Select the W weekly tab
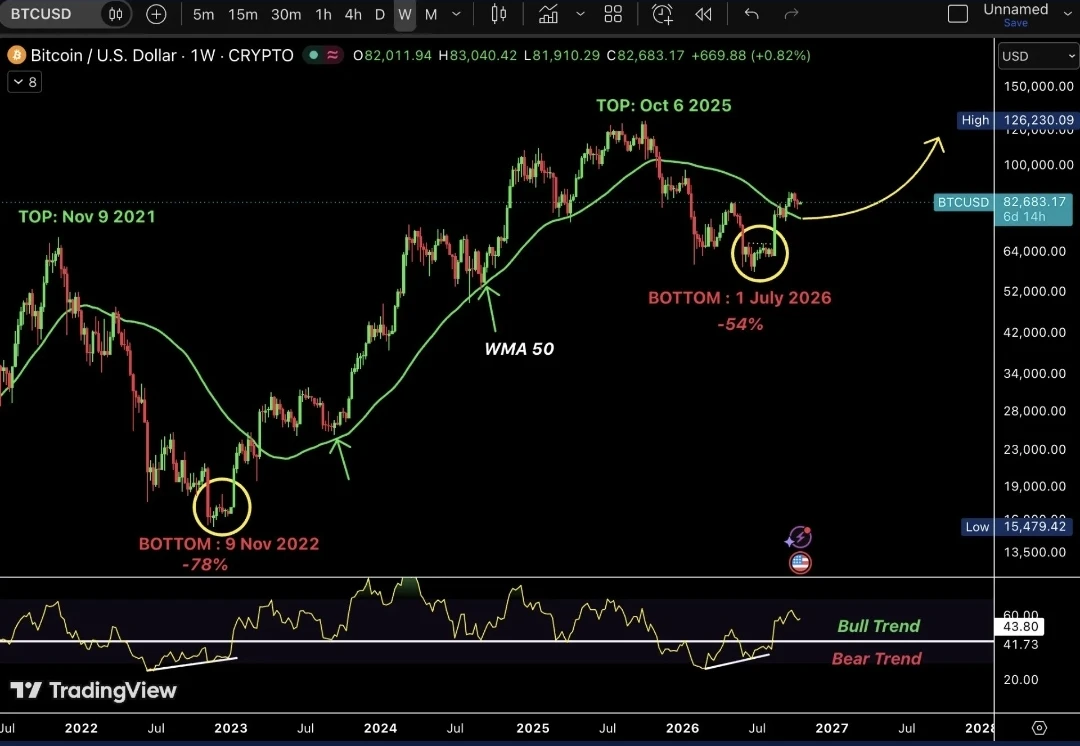Image resolution: width=1080 pixels, height=746 pixels. coord(405,14)
